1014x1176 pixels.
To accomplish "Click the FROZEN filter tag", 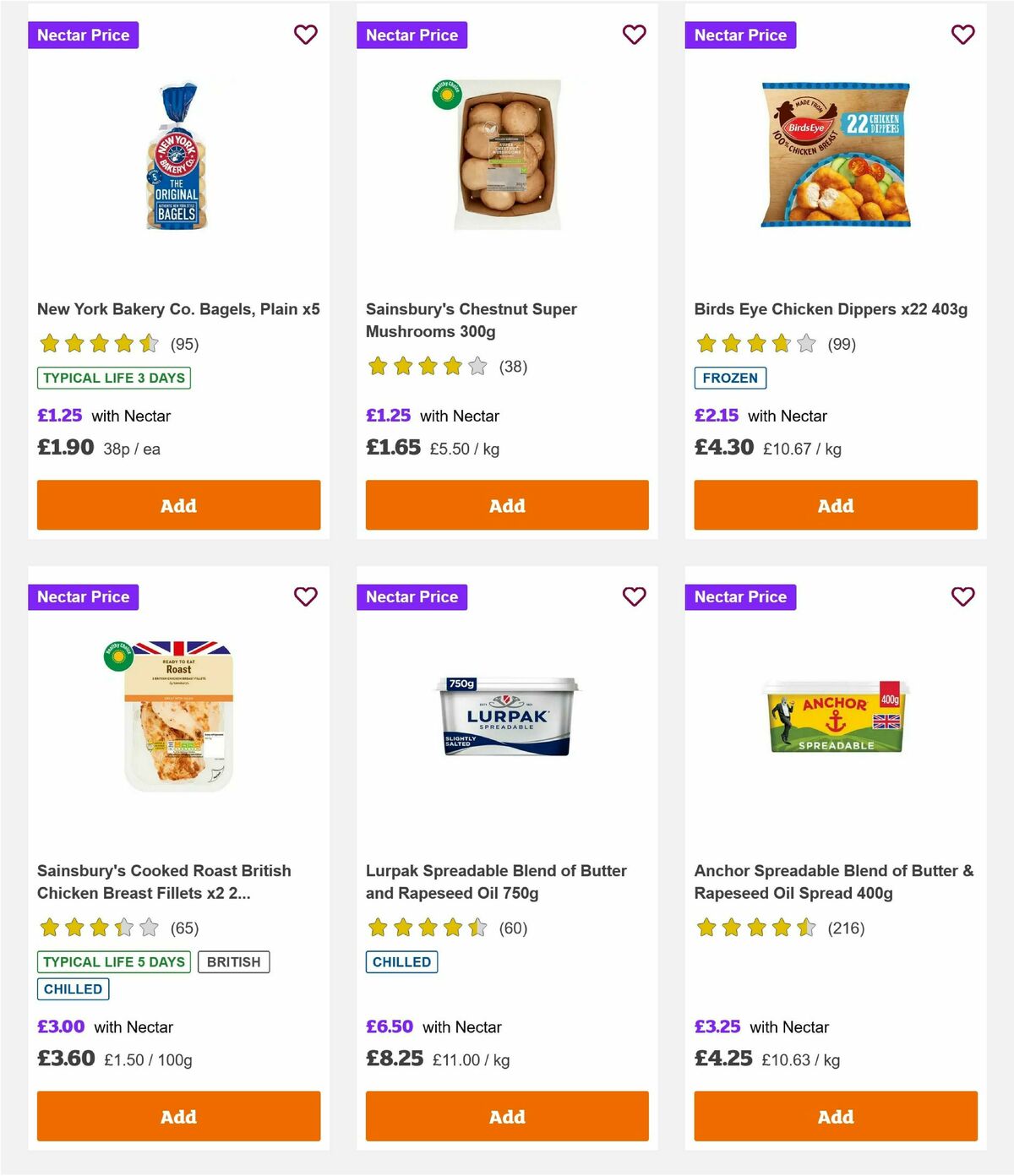I will [731, 378].
